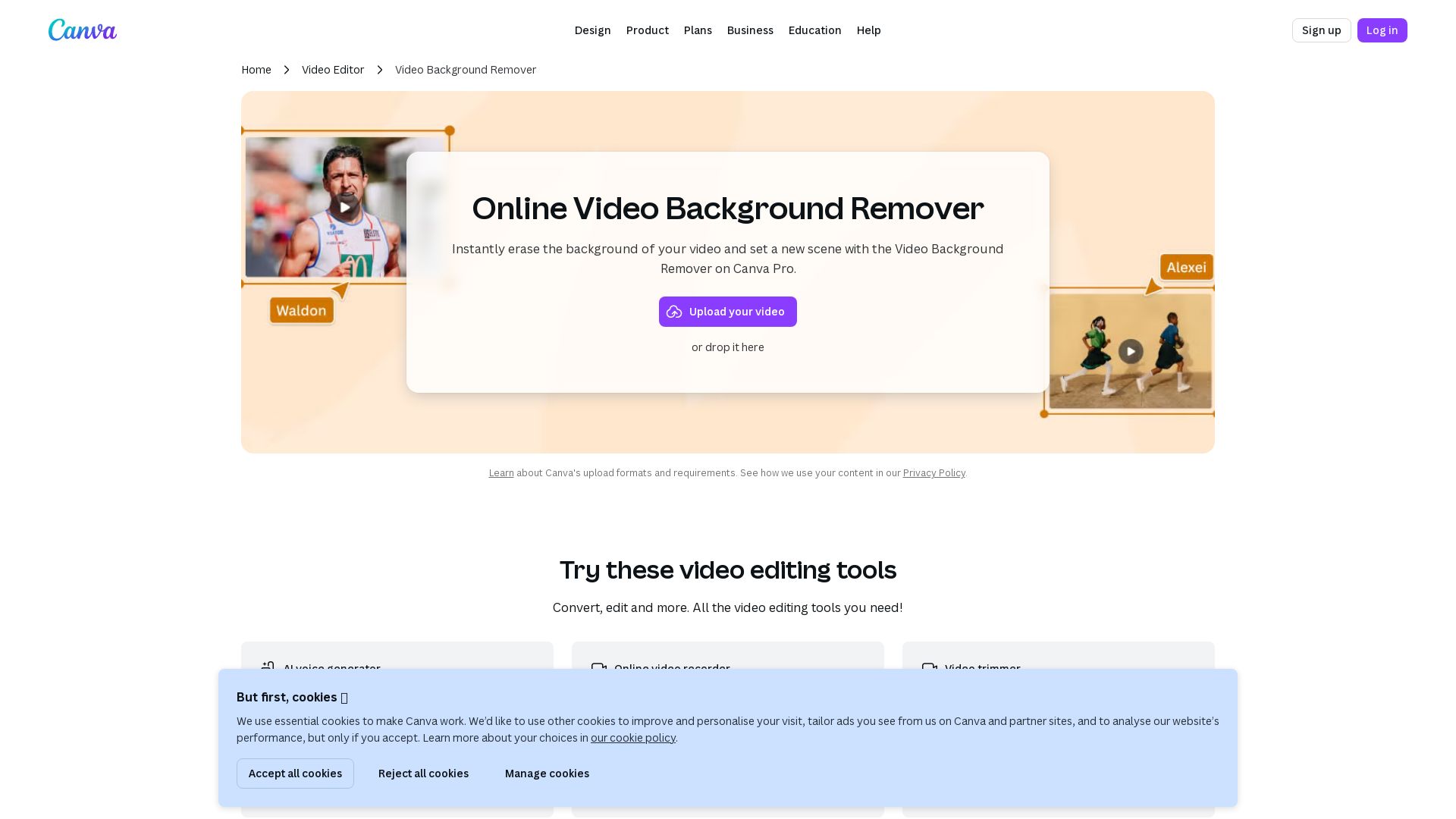Click the Online Video Background Remover heading
1456x819 pixels.
(x=728, y=209)
